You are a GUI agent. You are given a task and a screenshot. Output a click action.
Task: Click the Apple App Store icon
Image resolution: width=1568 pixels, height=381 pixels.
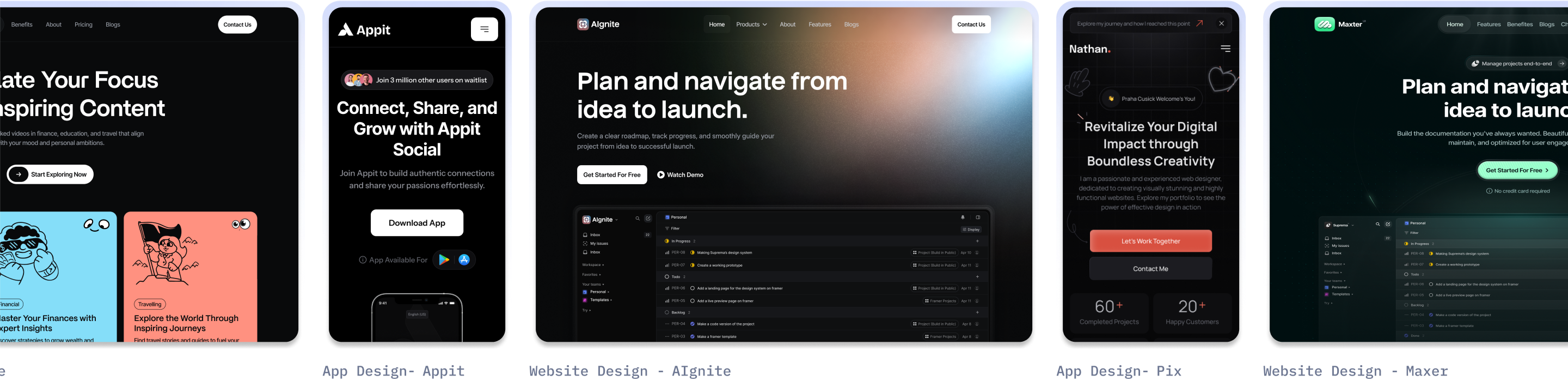464,259
